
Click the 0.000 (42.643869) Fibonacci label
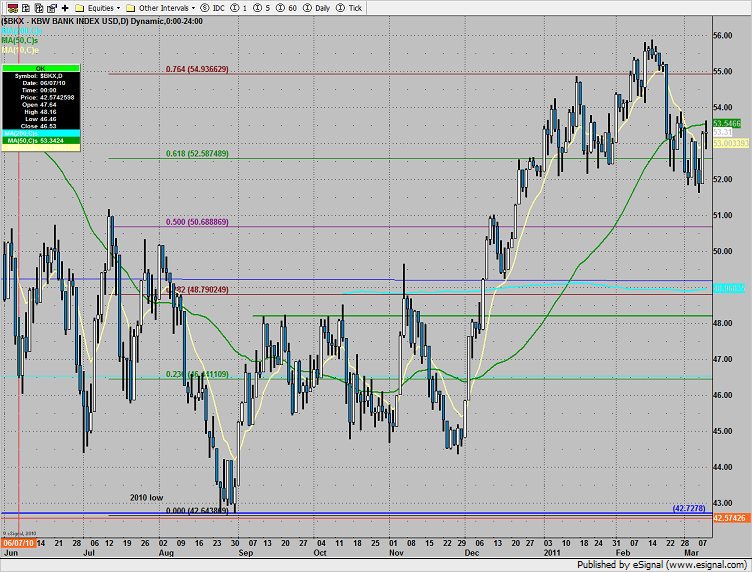pyautogui.click(x=197, y=511)
